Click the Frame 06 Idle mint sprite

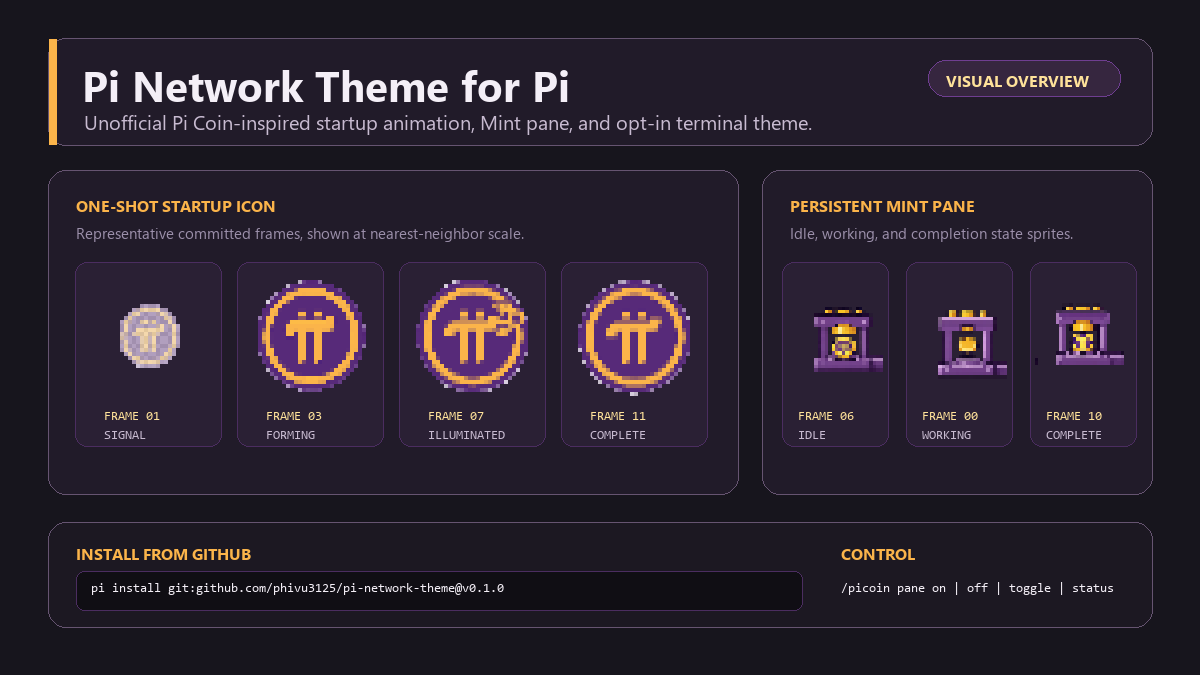pos(846,340)
